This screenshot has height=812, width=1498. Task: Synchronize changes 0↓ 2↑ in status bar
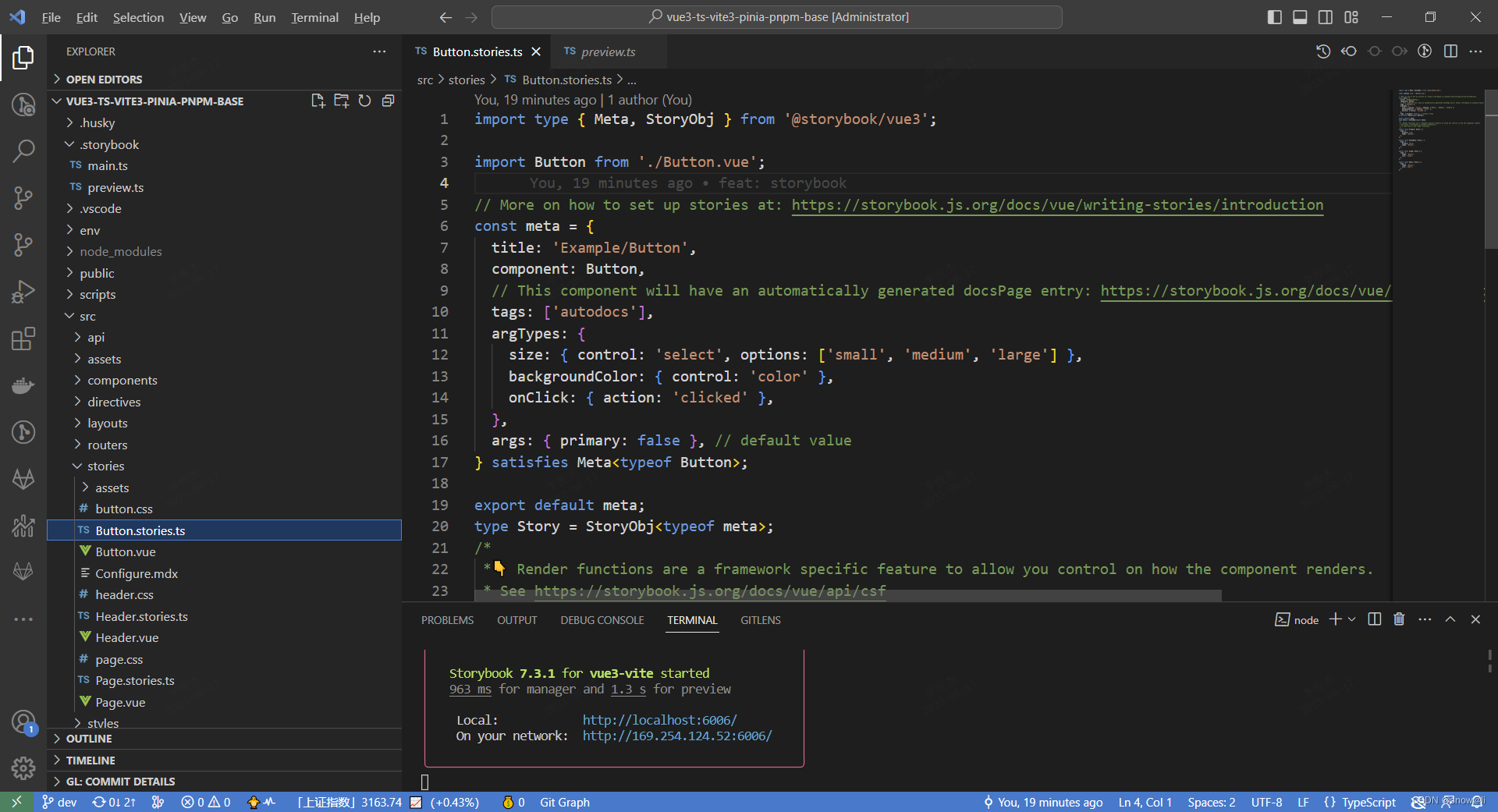pos(114,802)
